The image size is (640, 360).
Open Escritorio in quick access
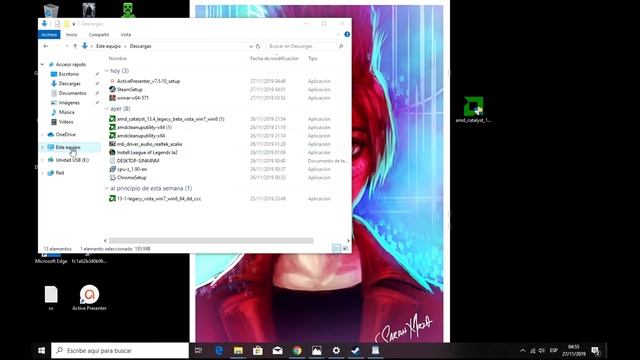click(68, 74)
